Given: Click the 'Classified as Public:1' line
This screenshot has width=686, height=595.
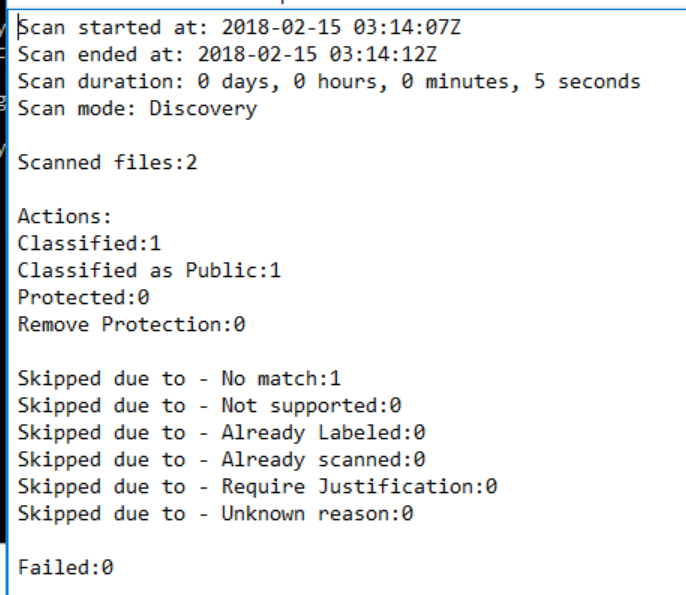Looking at the screenshot, I should [149, 270].
